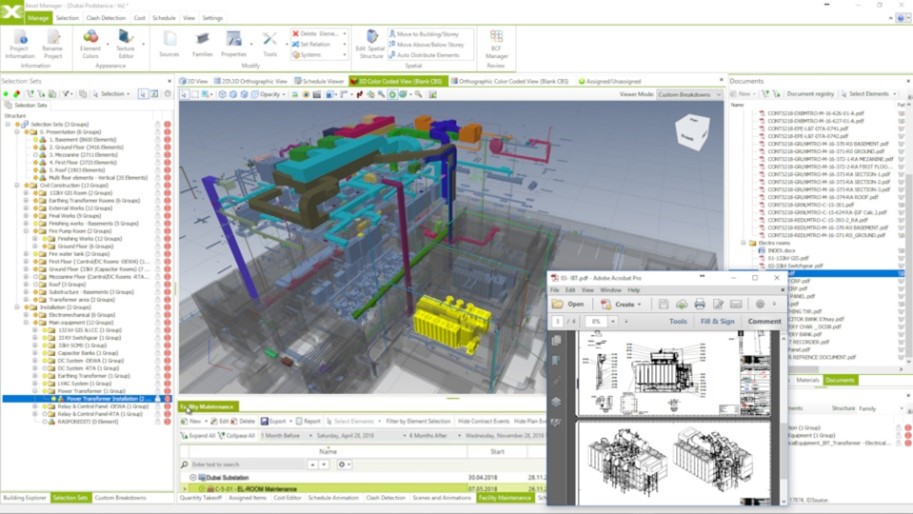Select the 'Power Transformer Installation' row
The width and height of the screenshot is (913, 514).
(x=87, y=399)
